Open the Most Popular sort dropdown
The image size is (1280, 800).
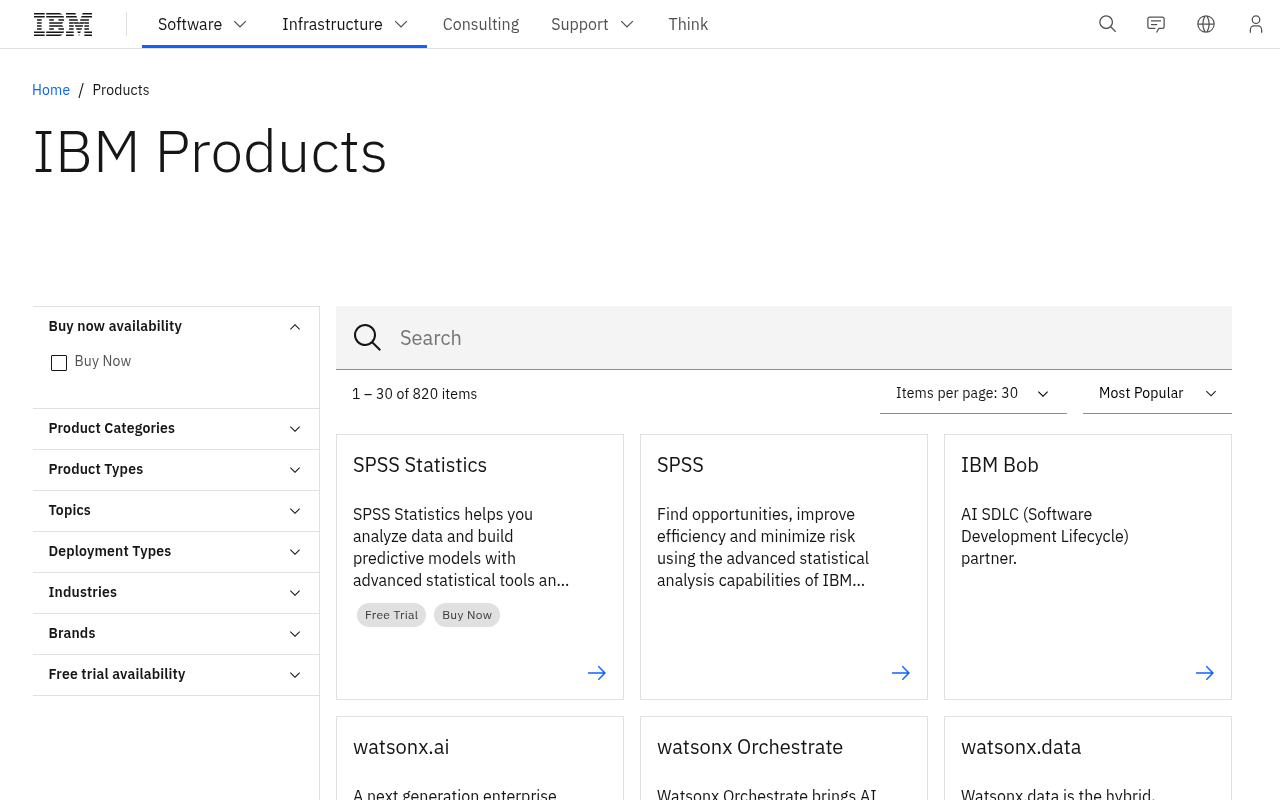click(x=1157, y=393)
